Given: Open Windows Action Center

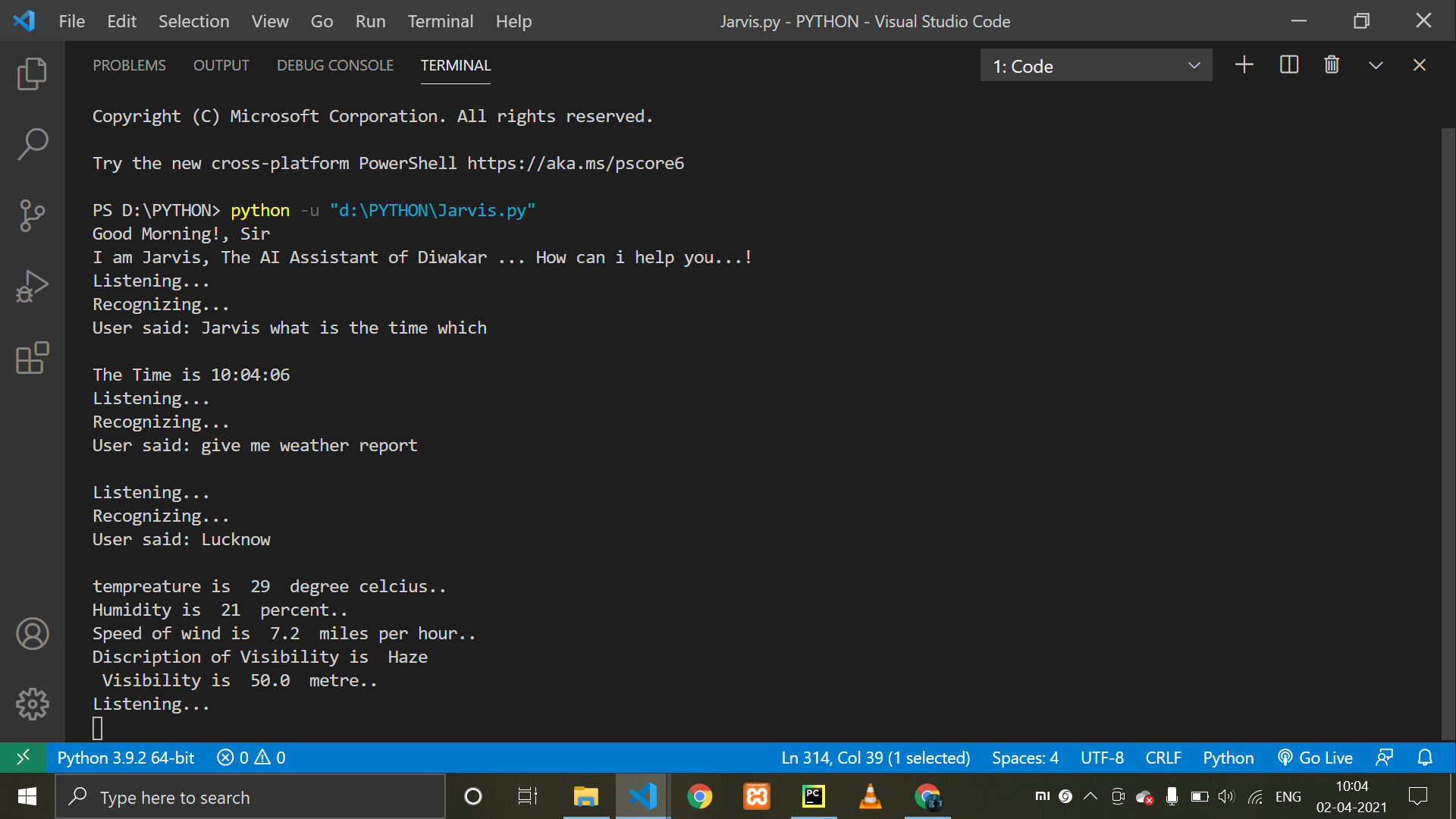Looking at the screenshot, I should point(1417,796).
